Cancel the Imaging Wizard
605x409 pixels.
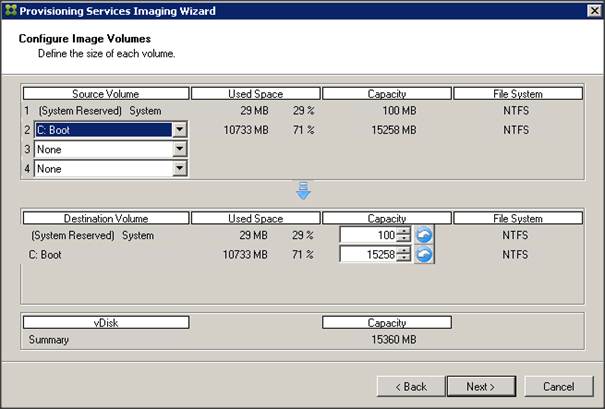[559, 386]
